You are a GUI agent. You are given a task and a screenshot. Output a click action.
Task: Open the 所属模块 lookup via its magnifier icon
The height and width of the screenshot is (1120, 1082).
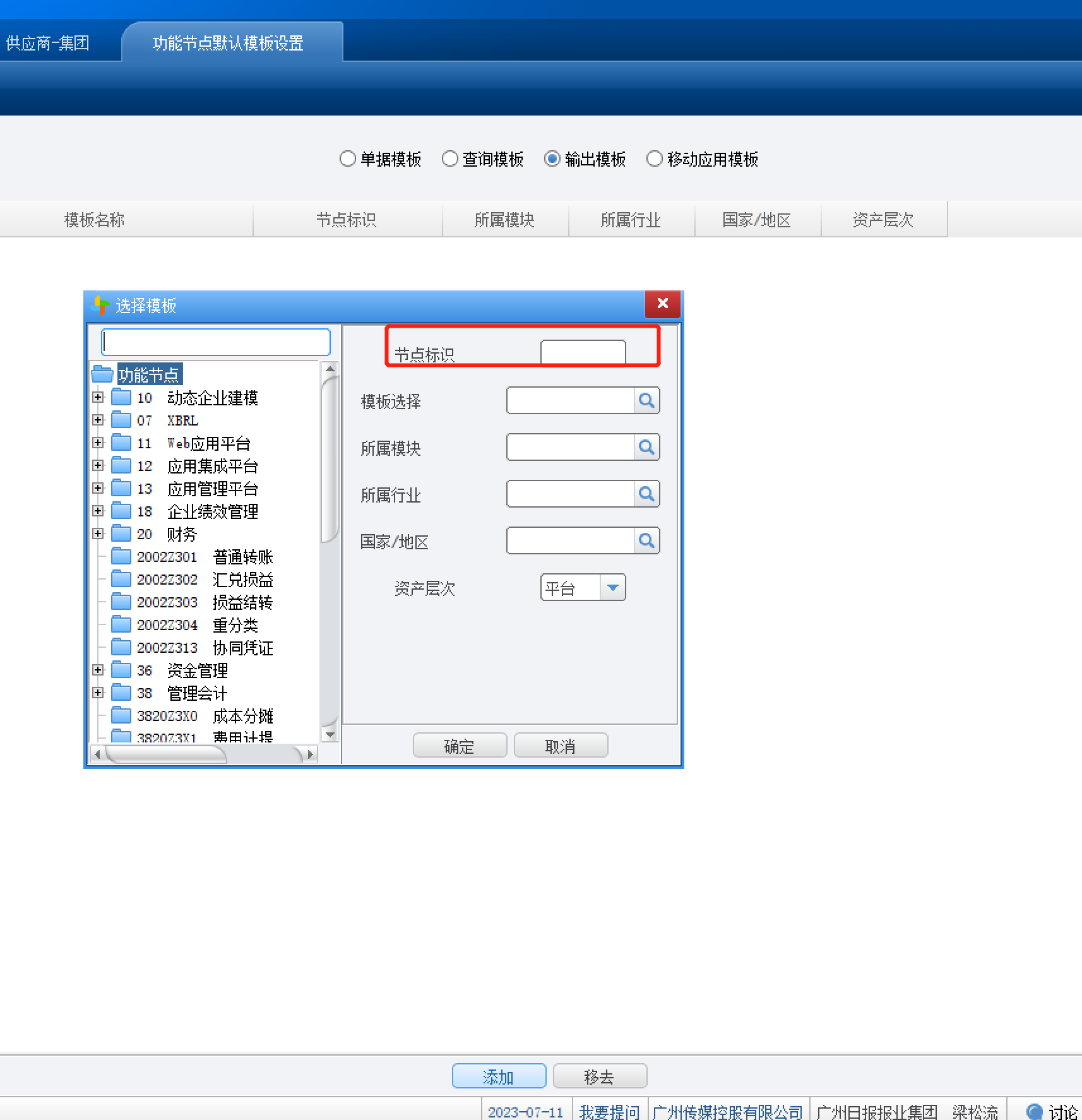coord(646,447)
